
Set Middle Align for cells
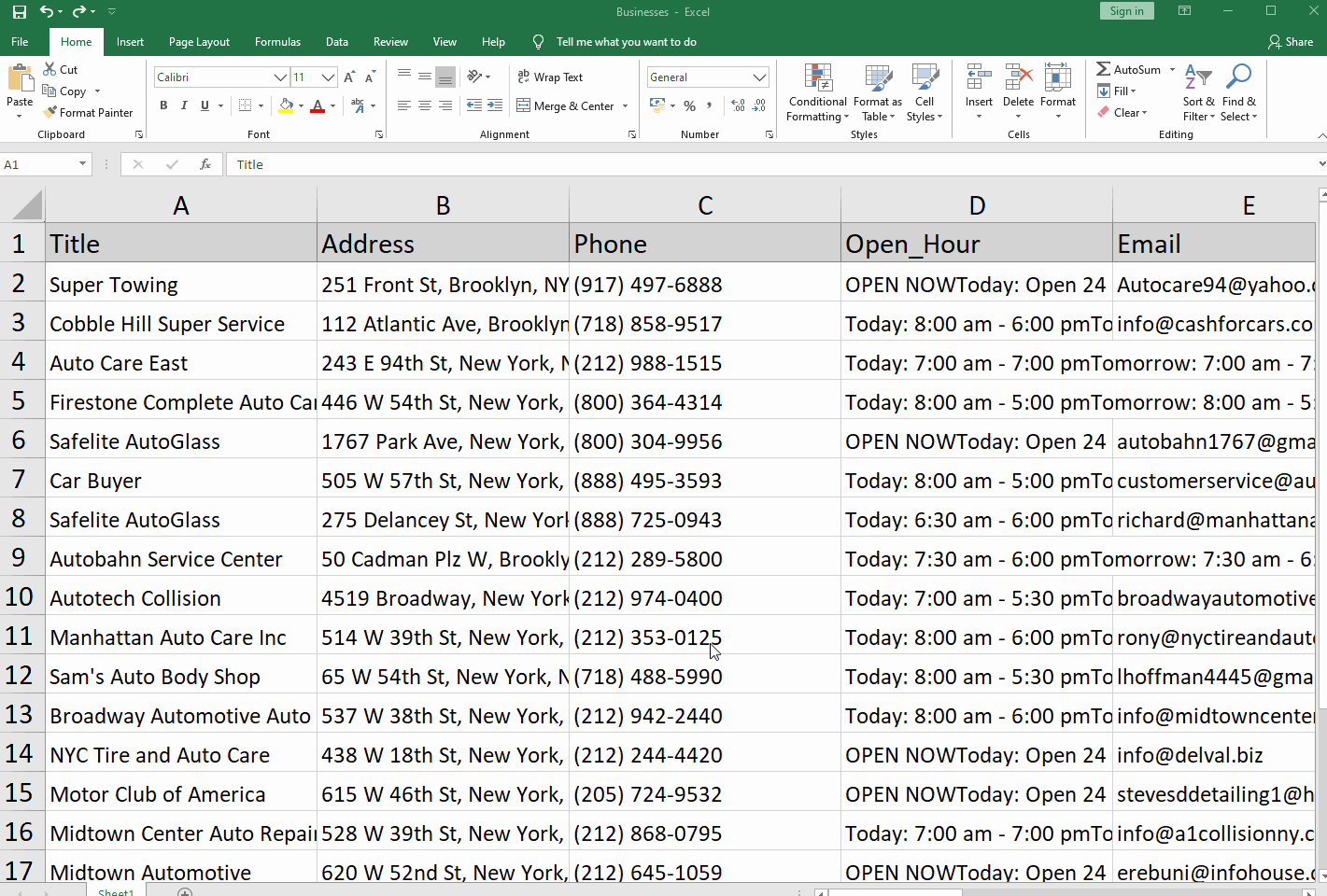point(425,77)
